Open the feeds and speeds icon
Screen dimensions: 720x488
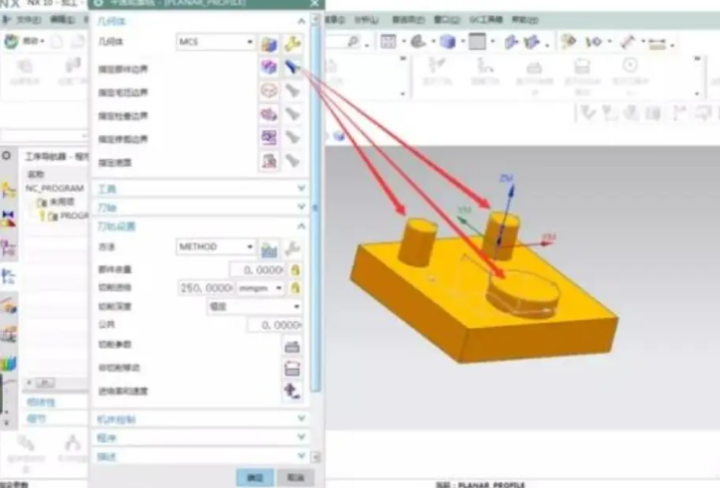pos(292,391)
